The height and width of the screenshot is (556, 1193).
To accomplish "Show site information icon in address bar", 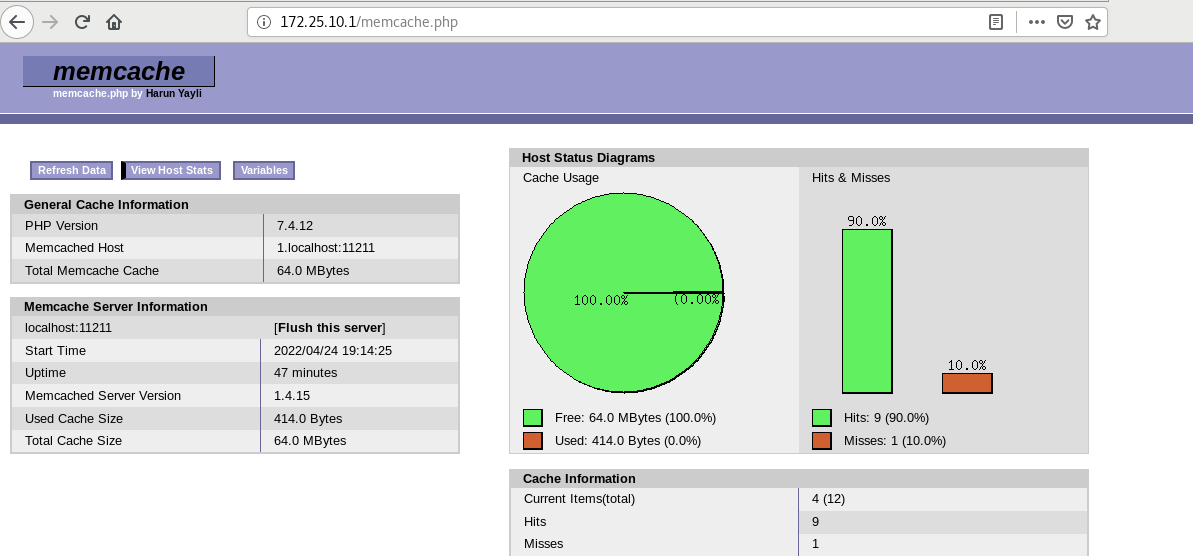I will [x=264, y=22].
